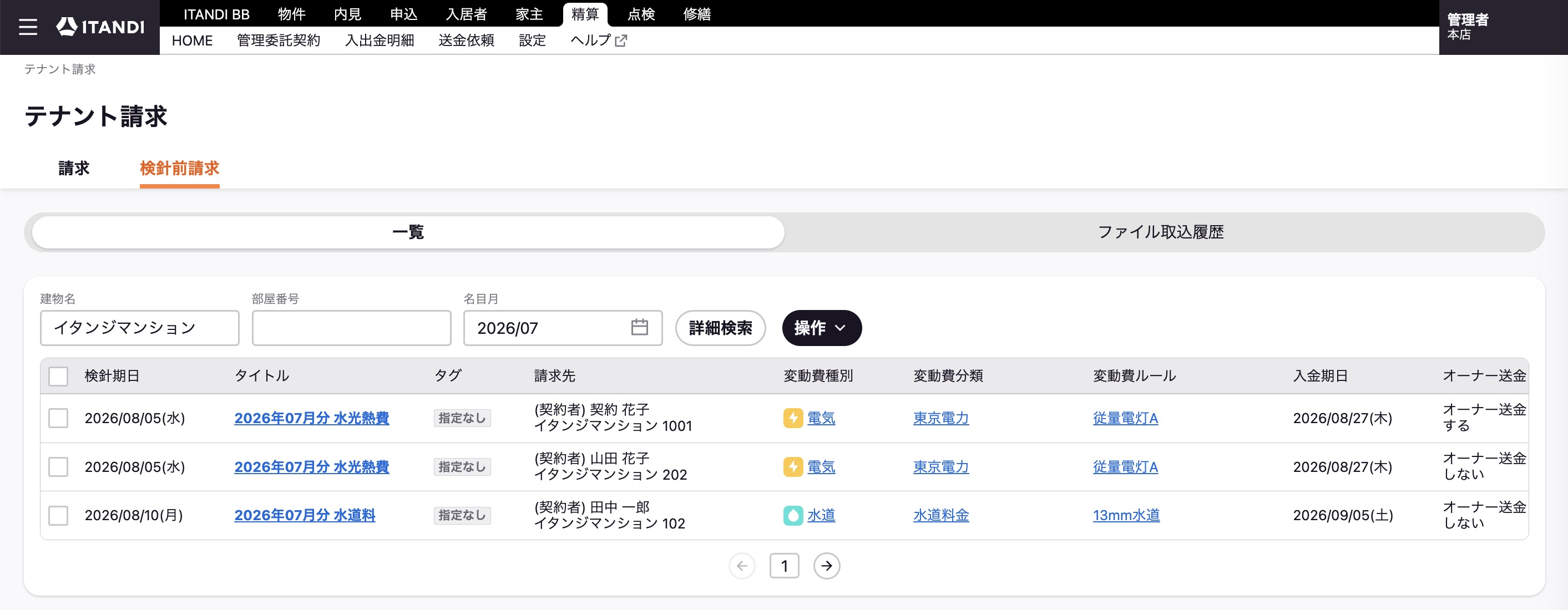Open 入出金明細 page

(379, 40)
